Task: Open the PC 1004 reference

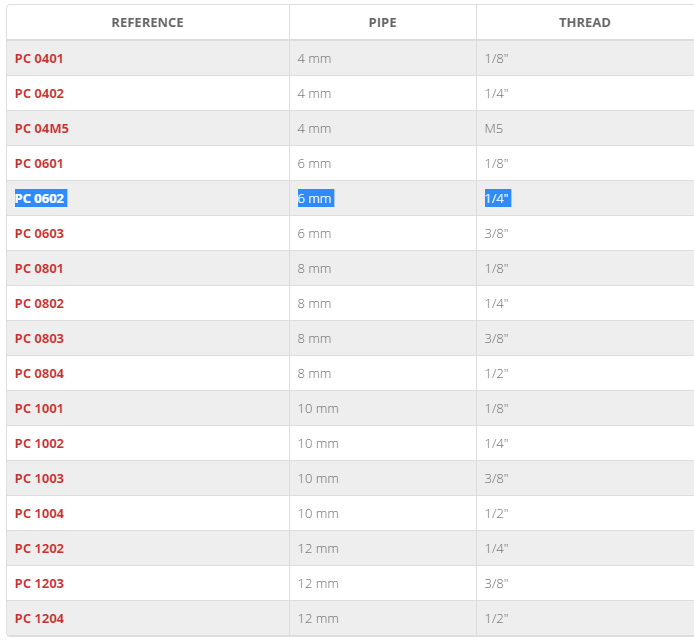Action: tap(39, 513)
